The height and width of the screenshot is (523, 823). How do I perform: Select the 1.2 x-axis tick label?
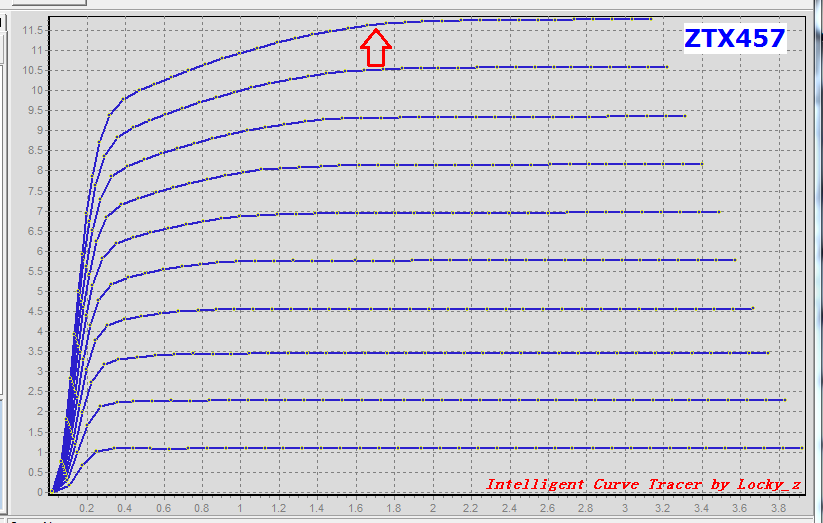coord(279,508)
